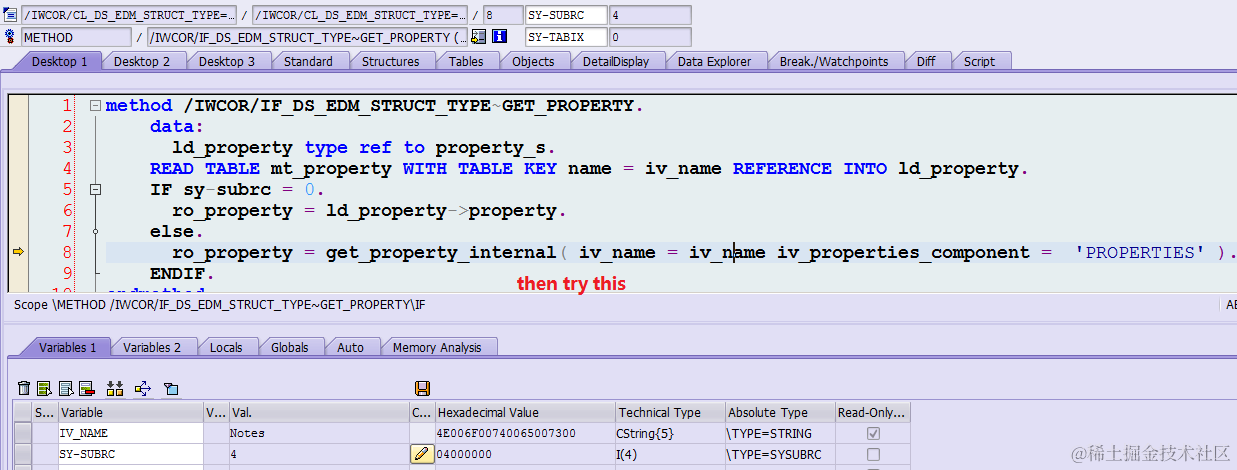Click the first green list icon after the trash icon

[x=44, y=388]
